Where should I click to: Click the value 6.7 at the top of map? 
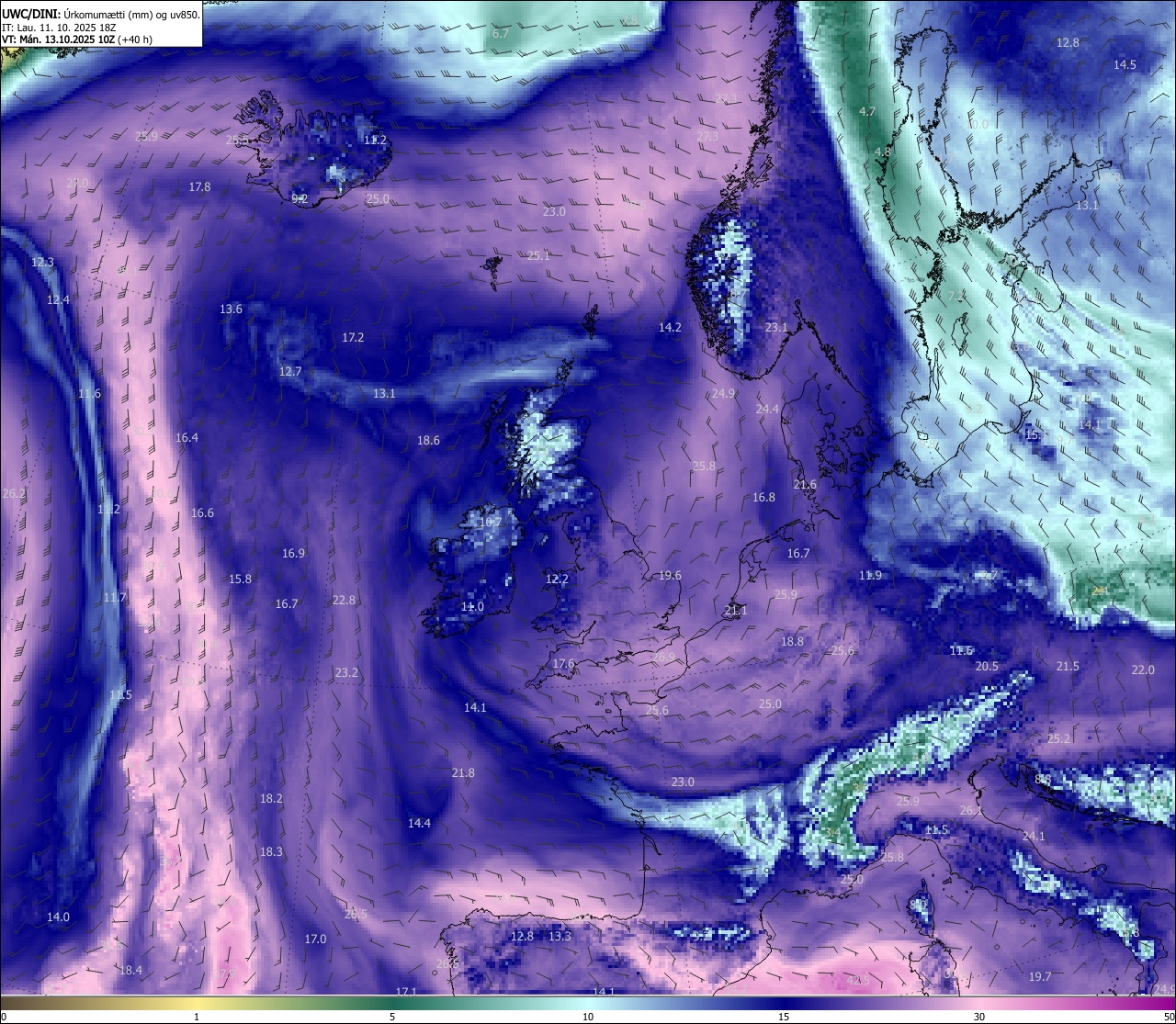(x=501, y=33)
